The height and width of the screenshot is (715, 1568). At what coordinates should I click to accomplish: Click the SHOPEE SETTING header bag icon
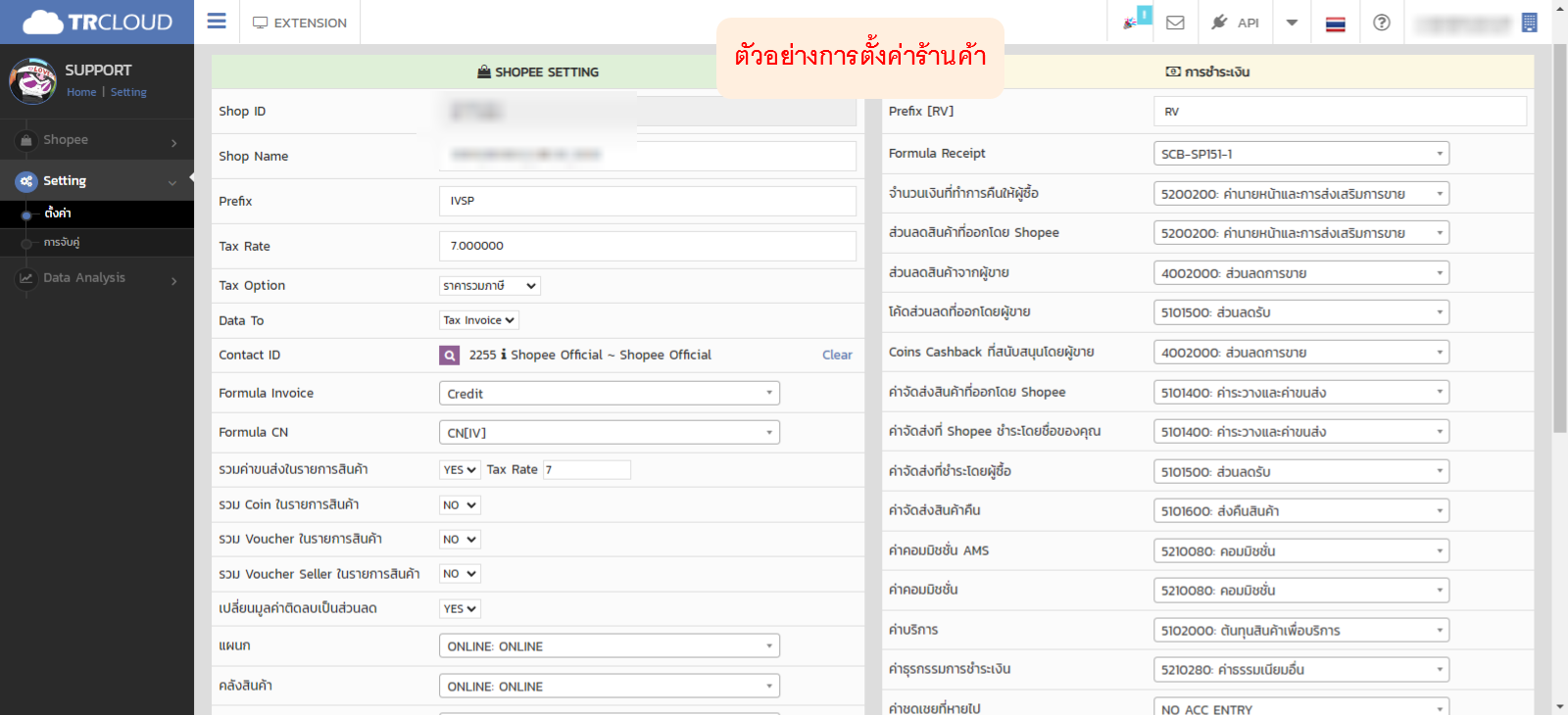[x=484, y=71]
